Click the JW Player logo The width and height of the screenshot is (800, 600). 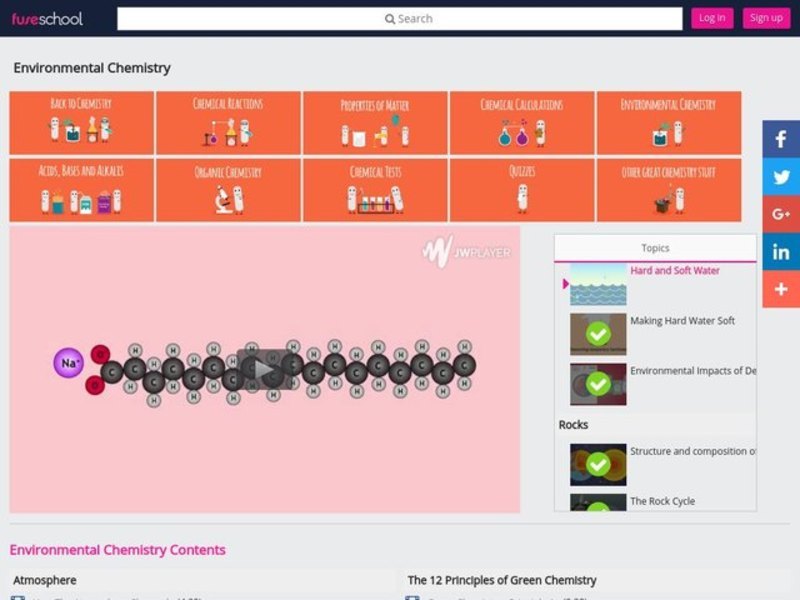(x=466, y=251)
